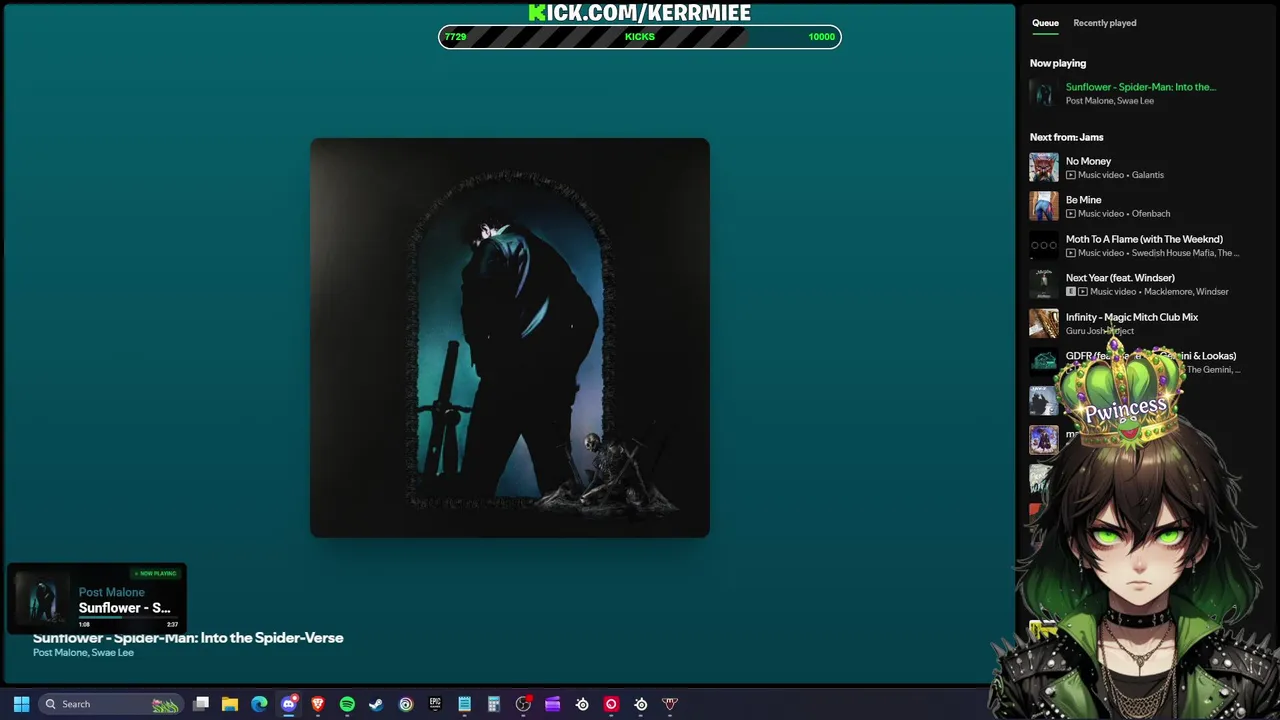Click the music video icon beside Ofenbach
Image resolution: width=1280 pixels, height=720 pixels.
click(x=1071, y=214)
